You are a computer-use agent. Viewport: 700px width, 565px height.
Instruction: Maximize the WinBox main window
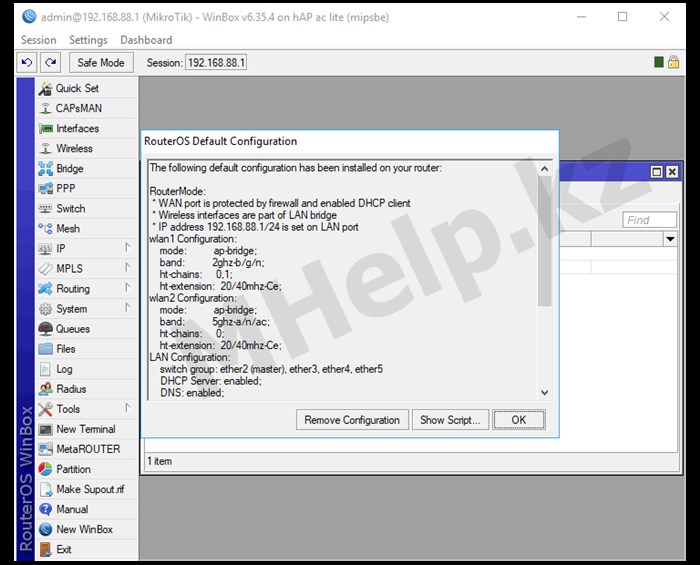[x=622, y=17]
